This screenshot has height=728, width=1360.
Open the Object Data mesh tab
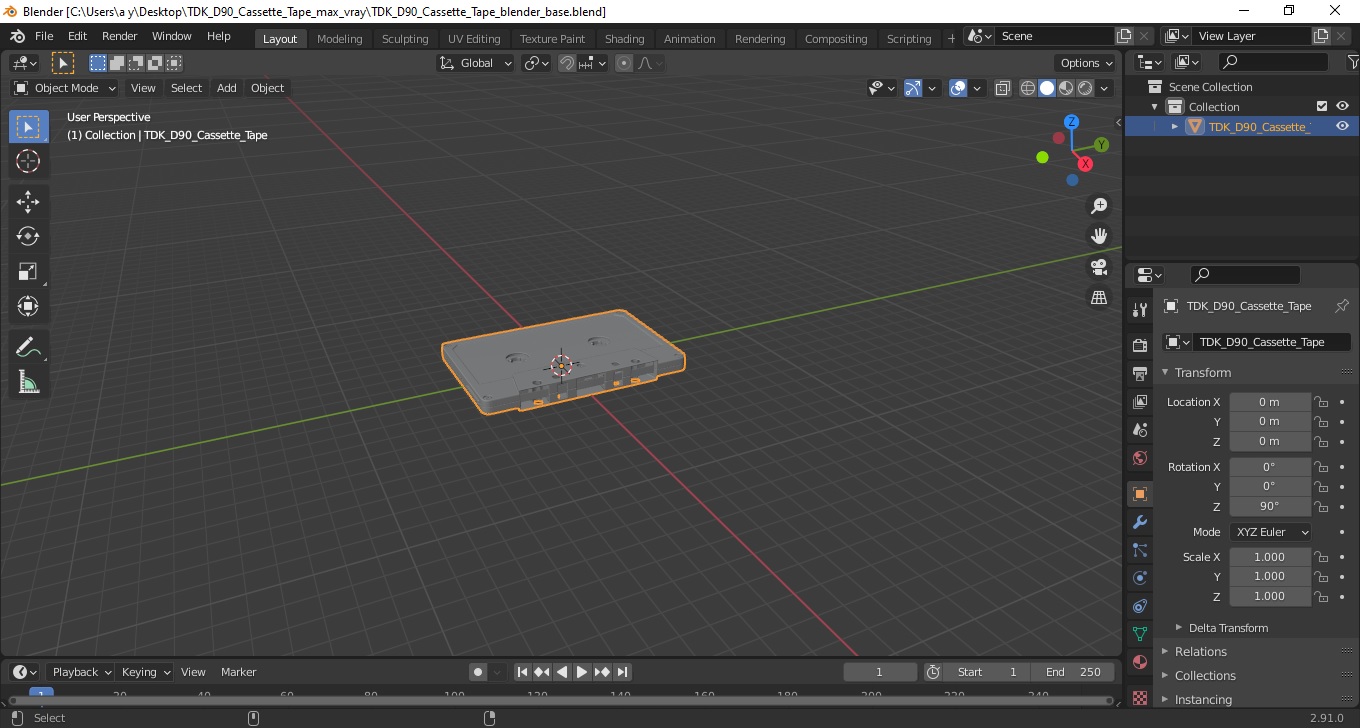point(1139,634)
